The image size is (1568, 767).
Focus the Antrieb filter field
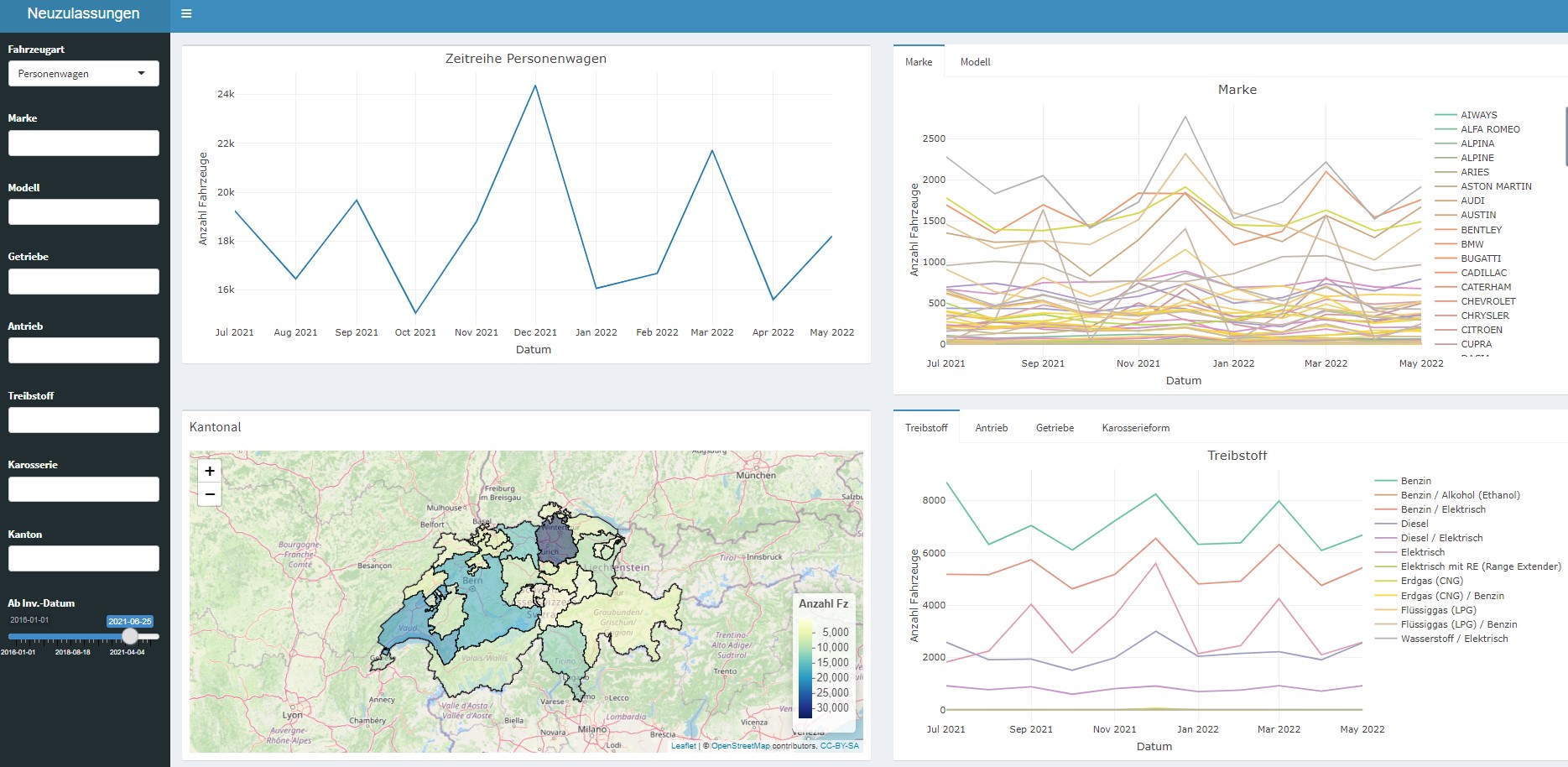click(x=83, y=350)
